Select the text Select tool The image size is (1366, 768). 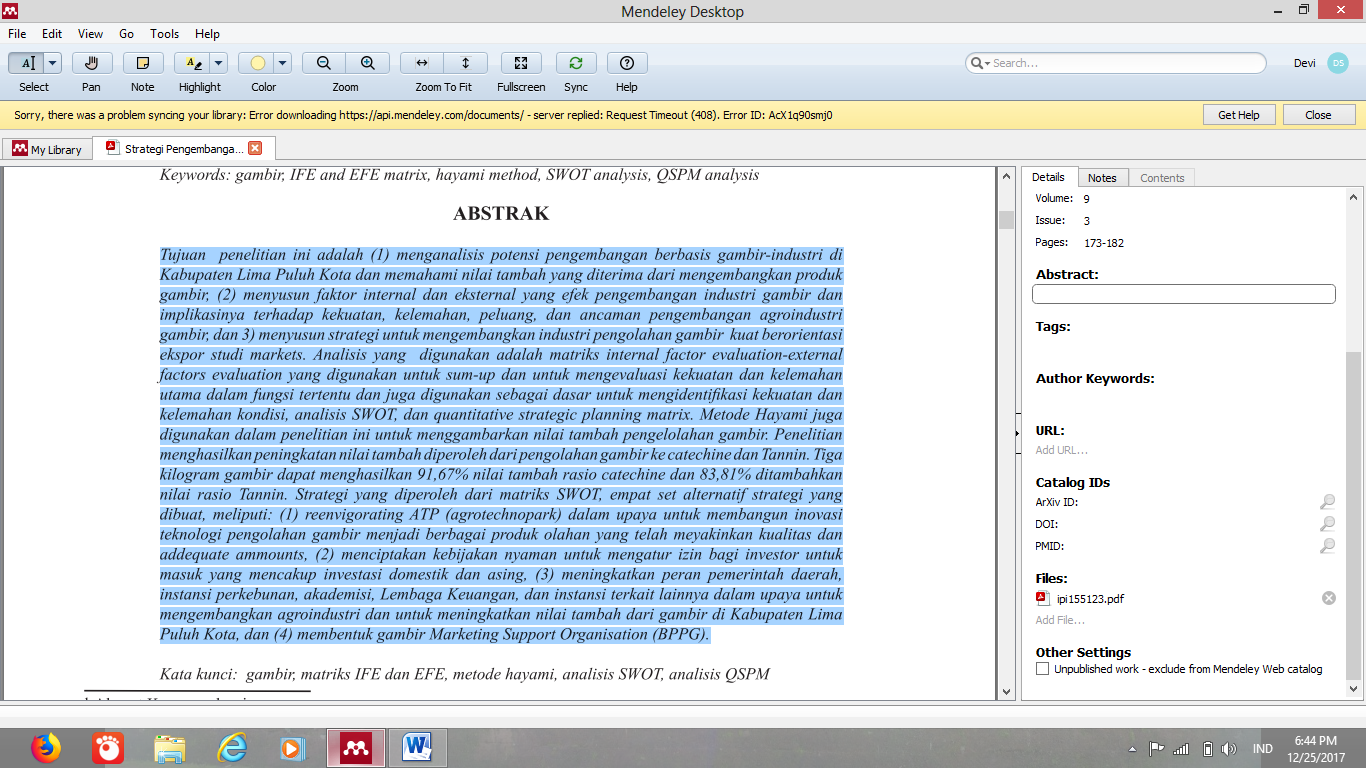(x=26, y=63)
